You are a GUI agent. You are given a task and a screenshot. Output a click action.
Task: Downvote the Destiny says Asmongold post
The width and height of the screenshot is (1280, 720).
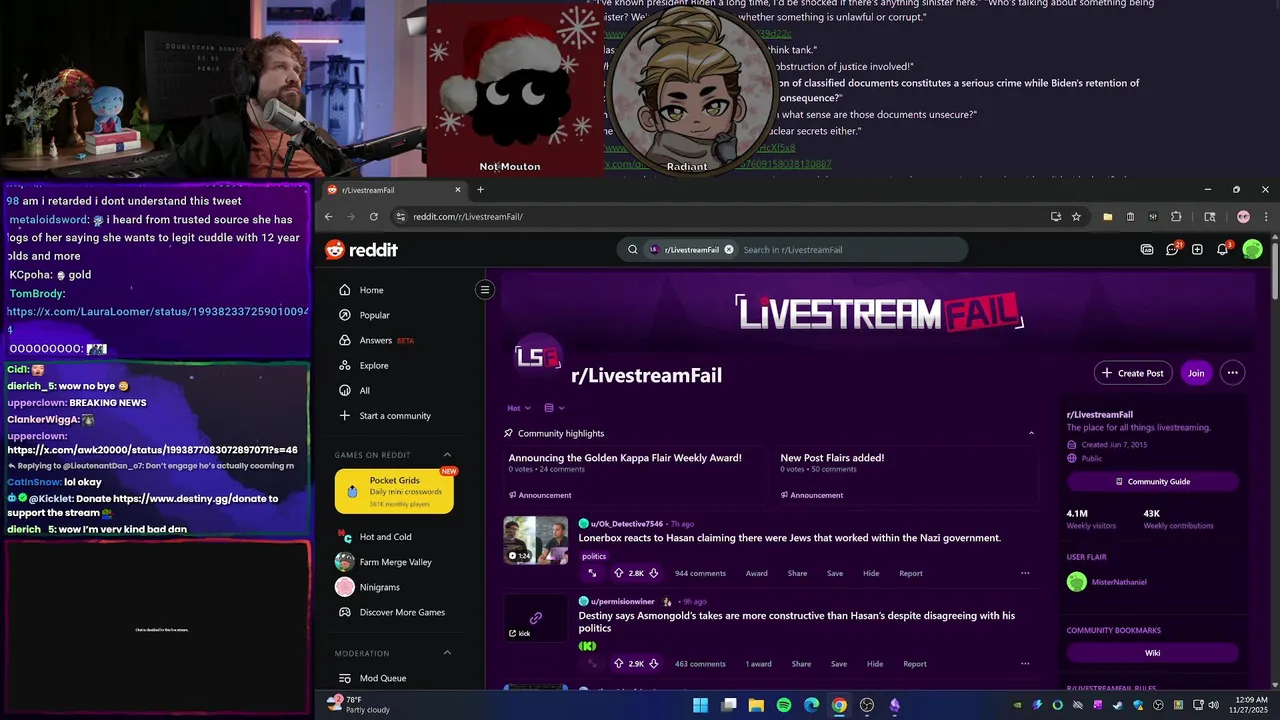point(654,663)
